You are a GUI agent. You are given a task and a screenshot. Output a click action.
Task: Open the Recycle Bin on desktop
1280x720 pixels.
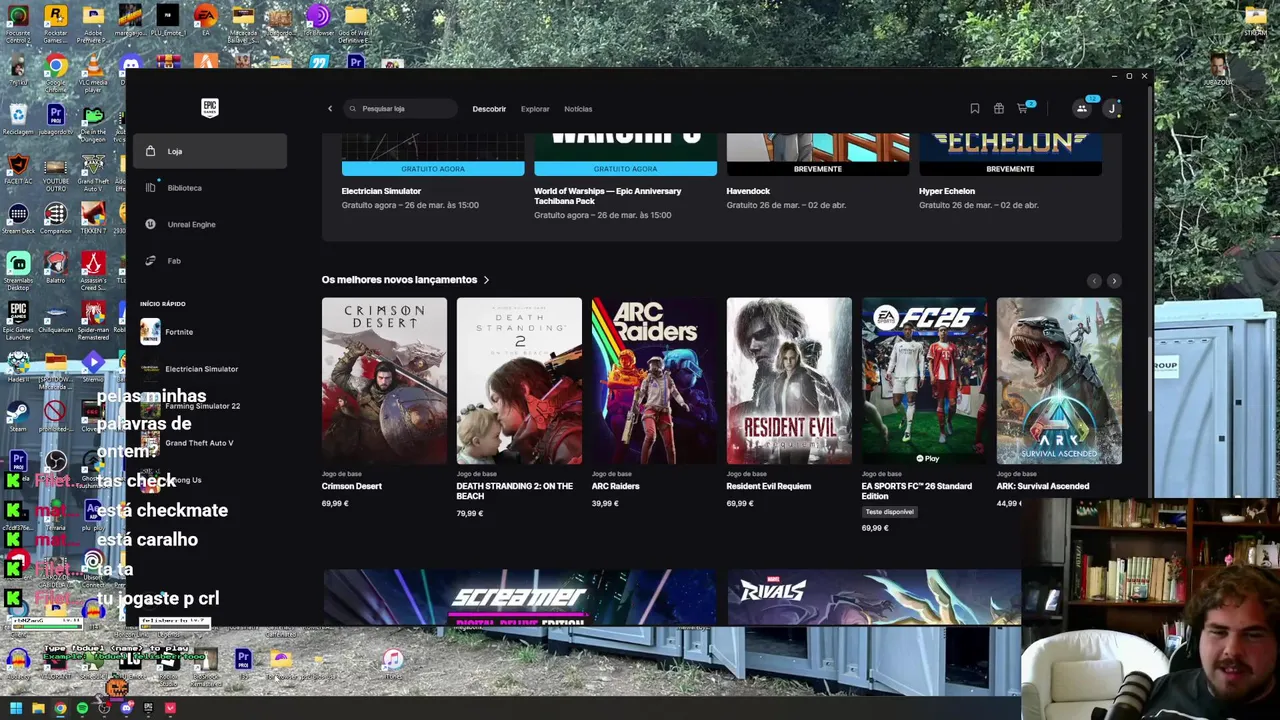pos(18,120)
